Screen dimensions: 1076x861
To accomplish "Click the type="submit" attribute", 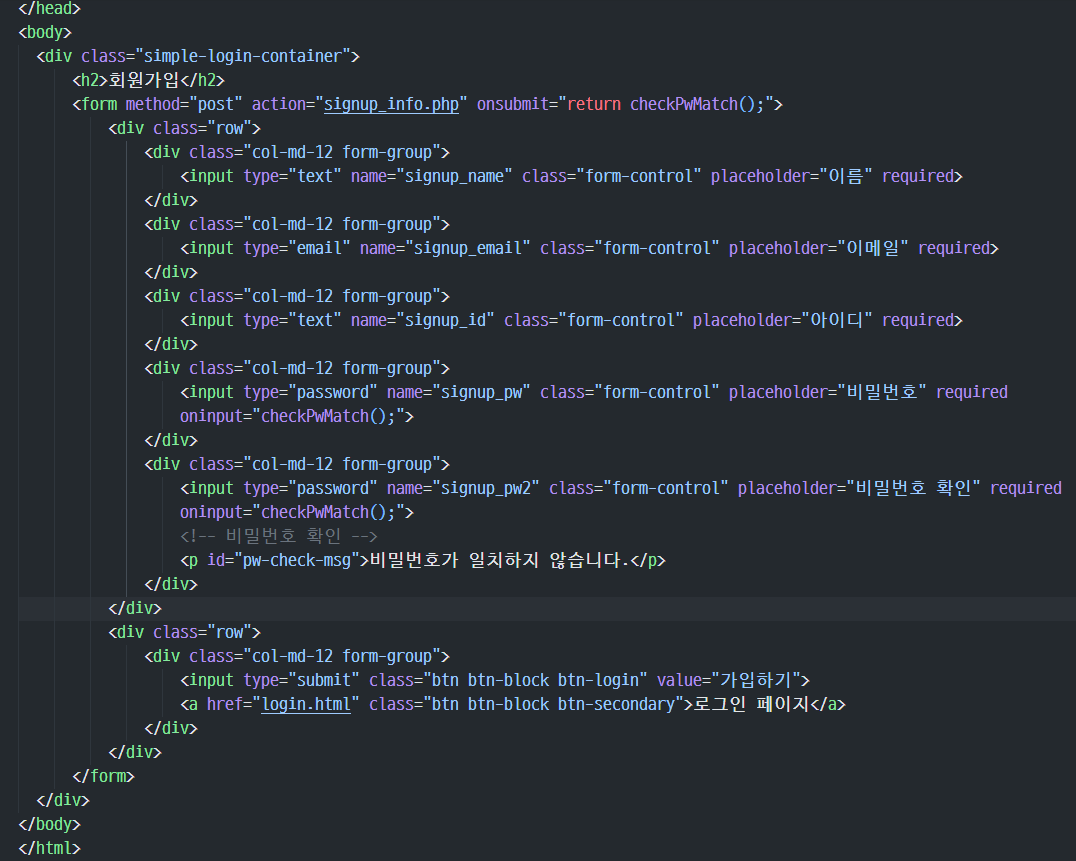I will [302, 681].
